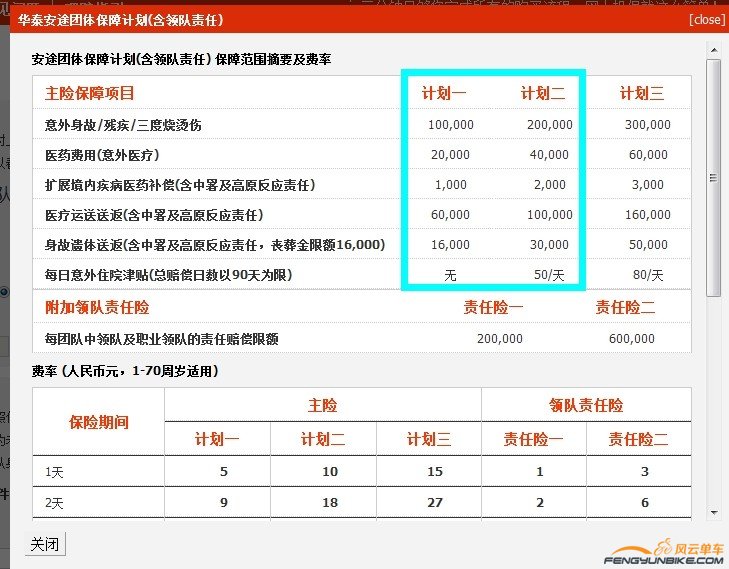Click the 责任险二 header in coverage table
Image resolution: width=729 pixels, height=569 pixels.
(x=625, y=307)
